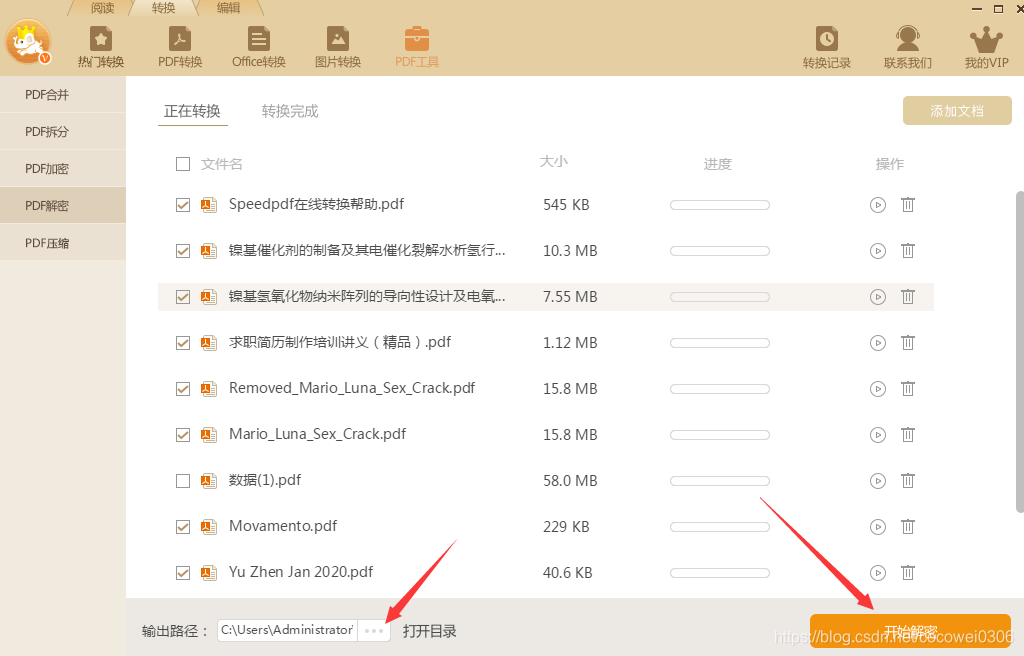Browse output path with ... button

374,631
